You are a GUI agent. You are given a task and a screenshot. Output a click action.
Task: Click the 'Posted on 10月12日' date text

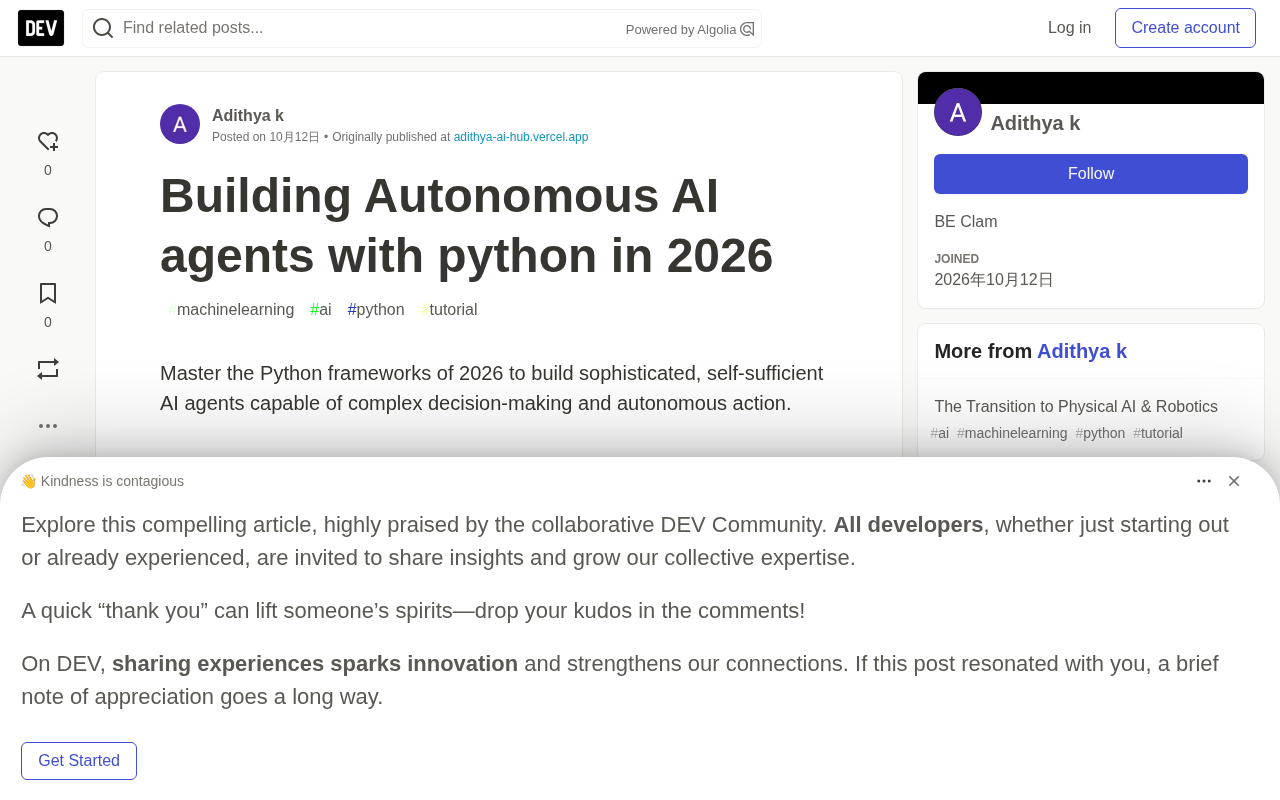266,137
